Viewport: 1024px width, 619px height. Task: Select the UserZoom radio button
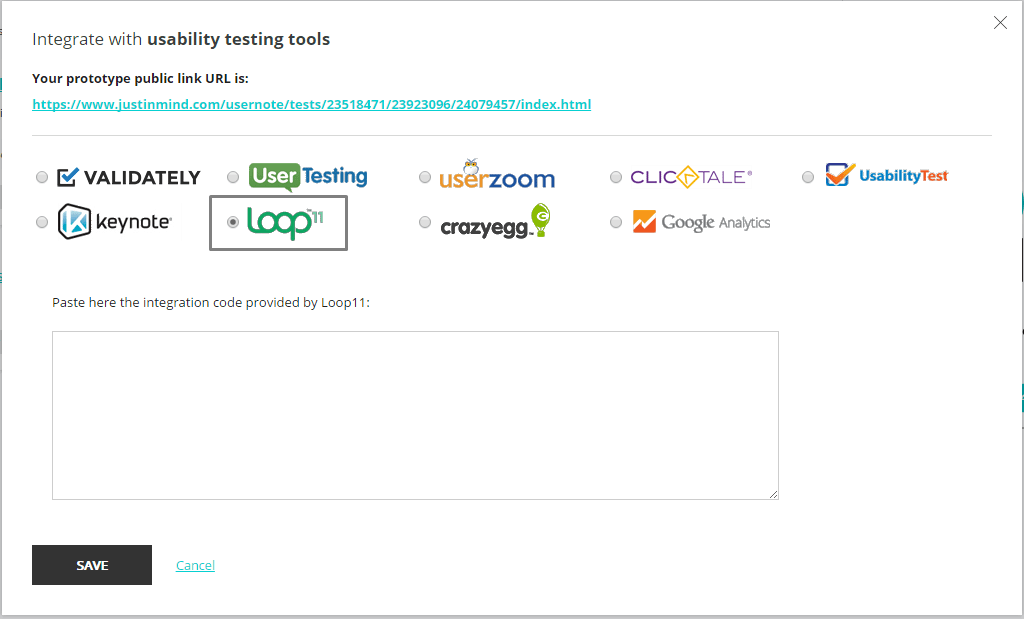(425, 177)
